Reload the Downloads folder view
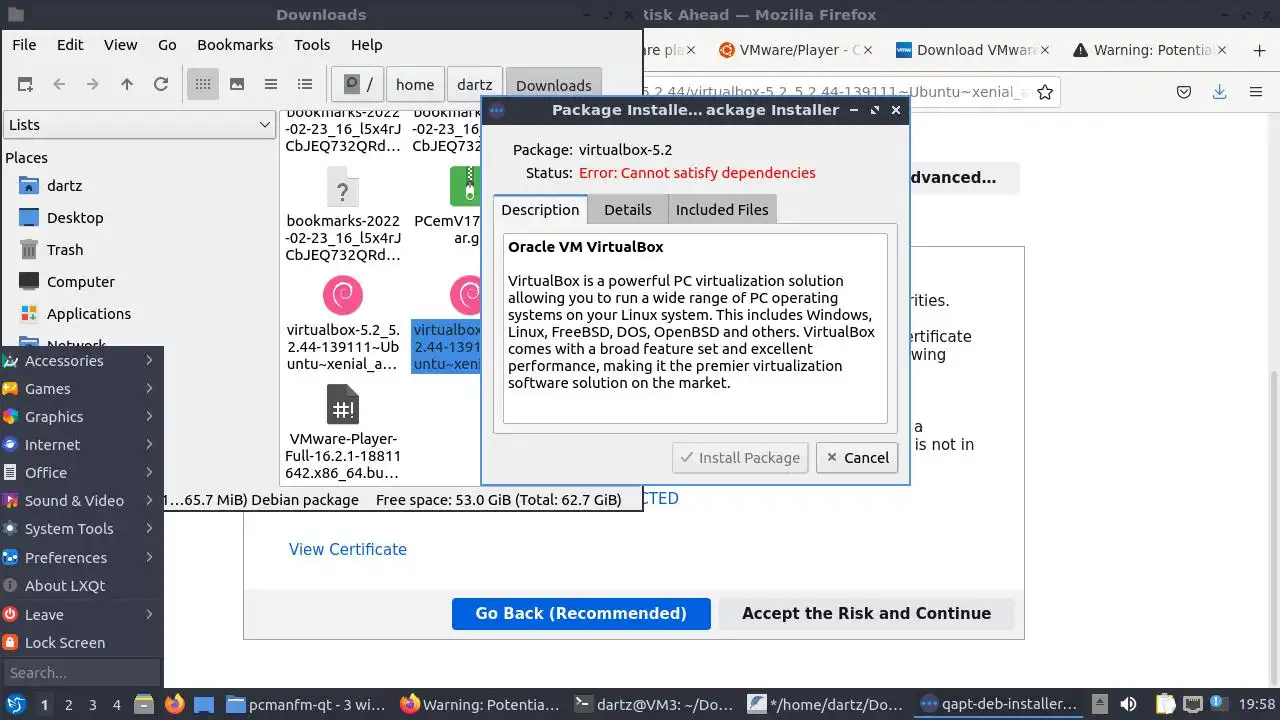Screen dimensions: 1280x720 click(x=161, y=85)
